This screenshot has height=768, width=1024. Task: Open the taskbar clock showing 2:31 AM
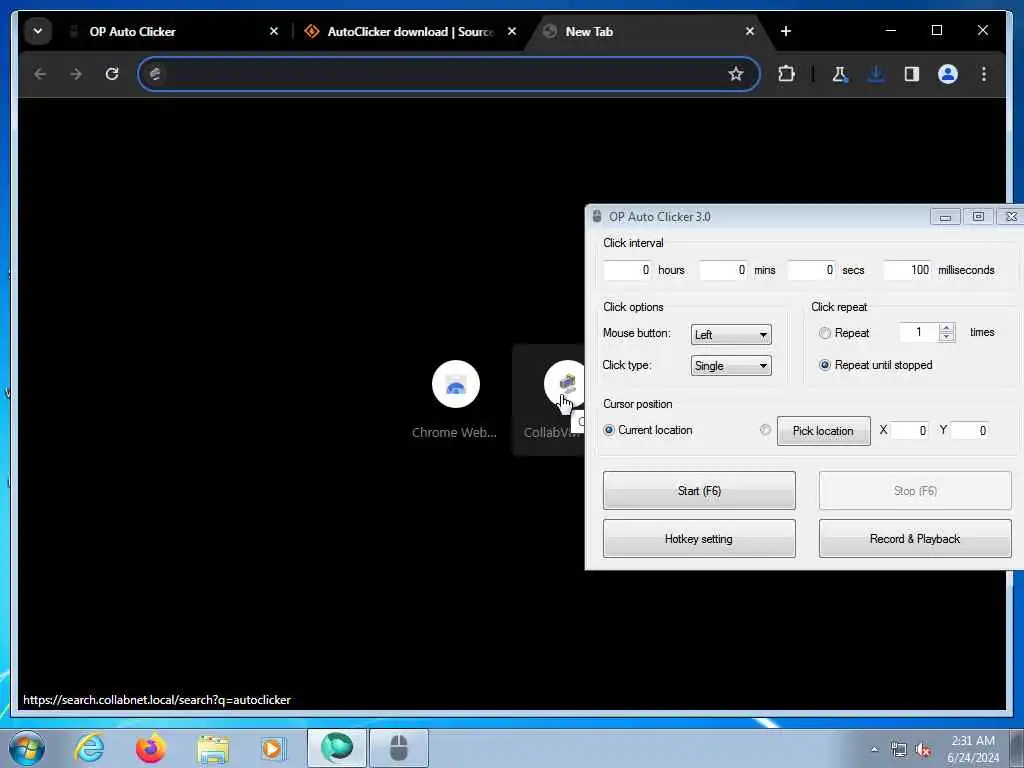click(x=973, y=749)
